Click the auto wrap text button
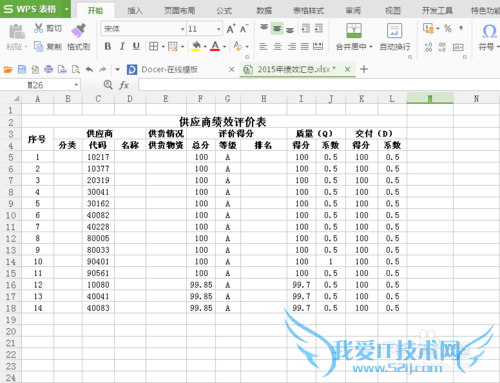The height and width of the screenshot is (383, 500). 395,37
